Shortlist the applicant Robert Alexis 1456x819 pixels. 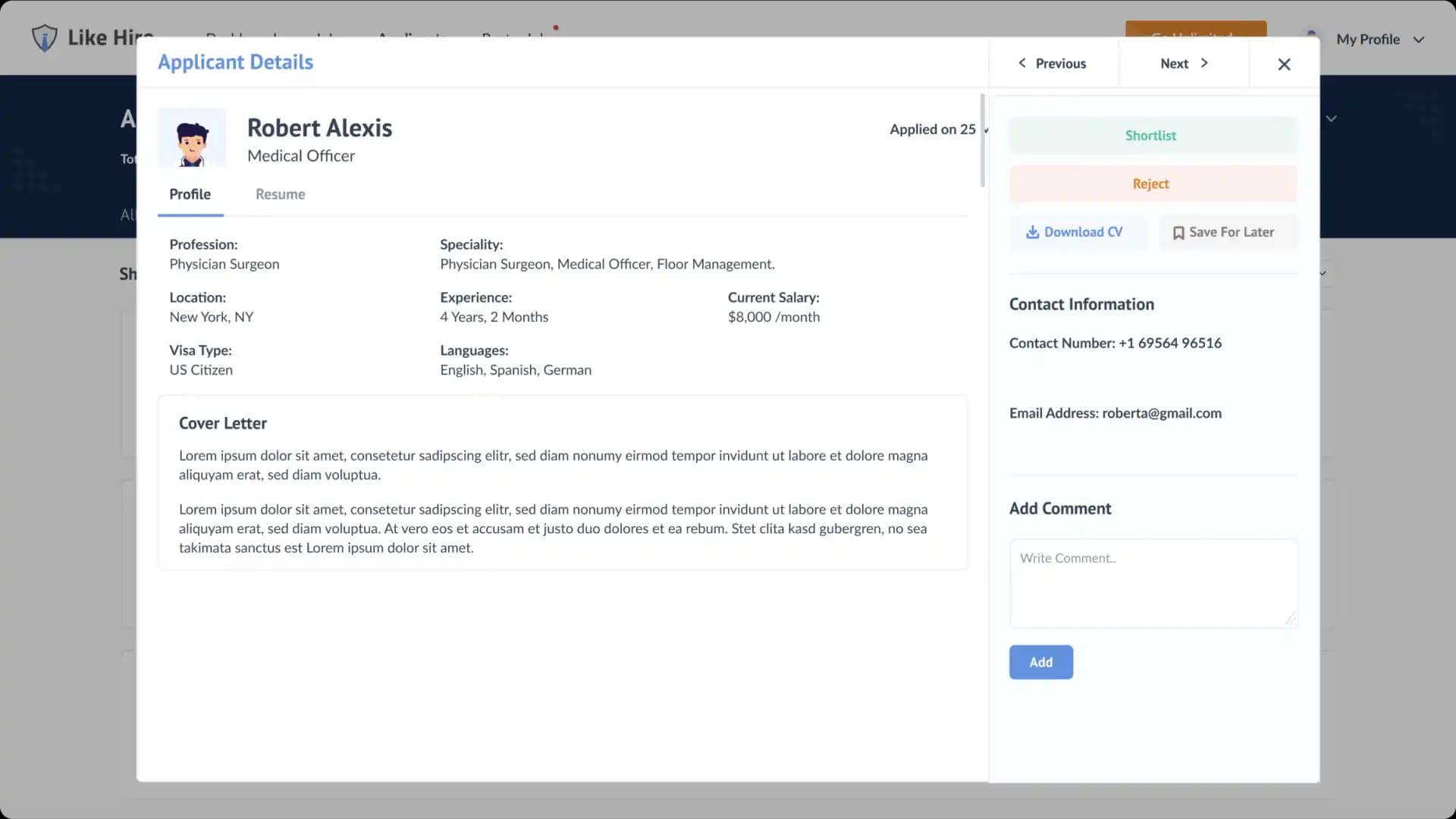coord(1151,135)
